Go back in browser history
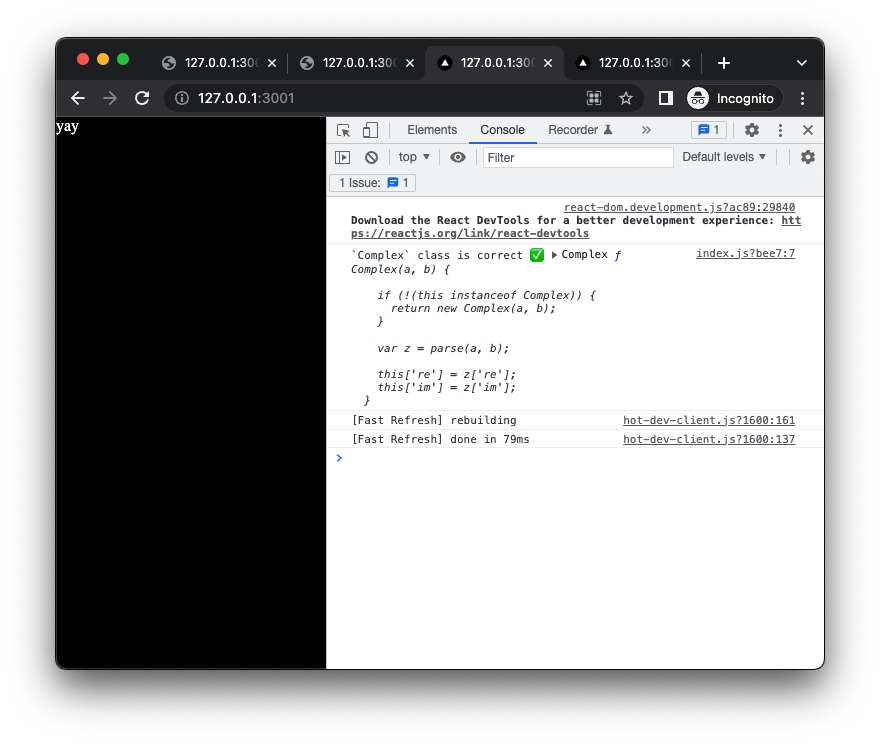 click(78, 98)
